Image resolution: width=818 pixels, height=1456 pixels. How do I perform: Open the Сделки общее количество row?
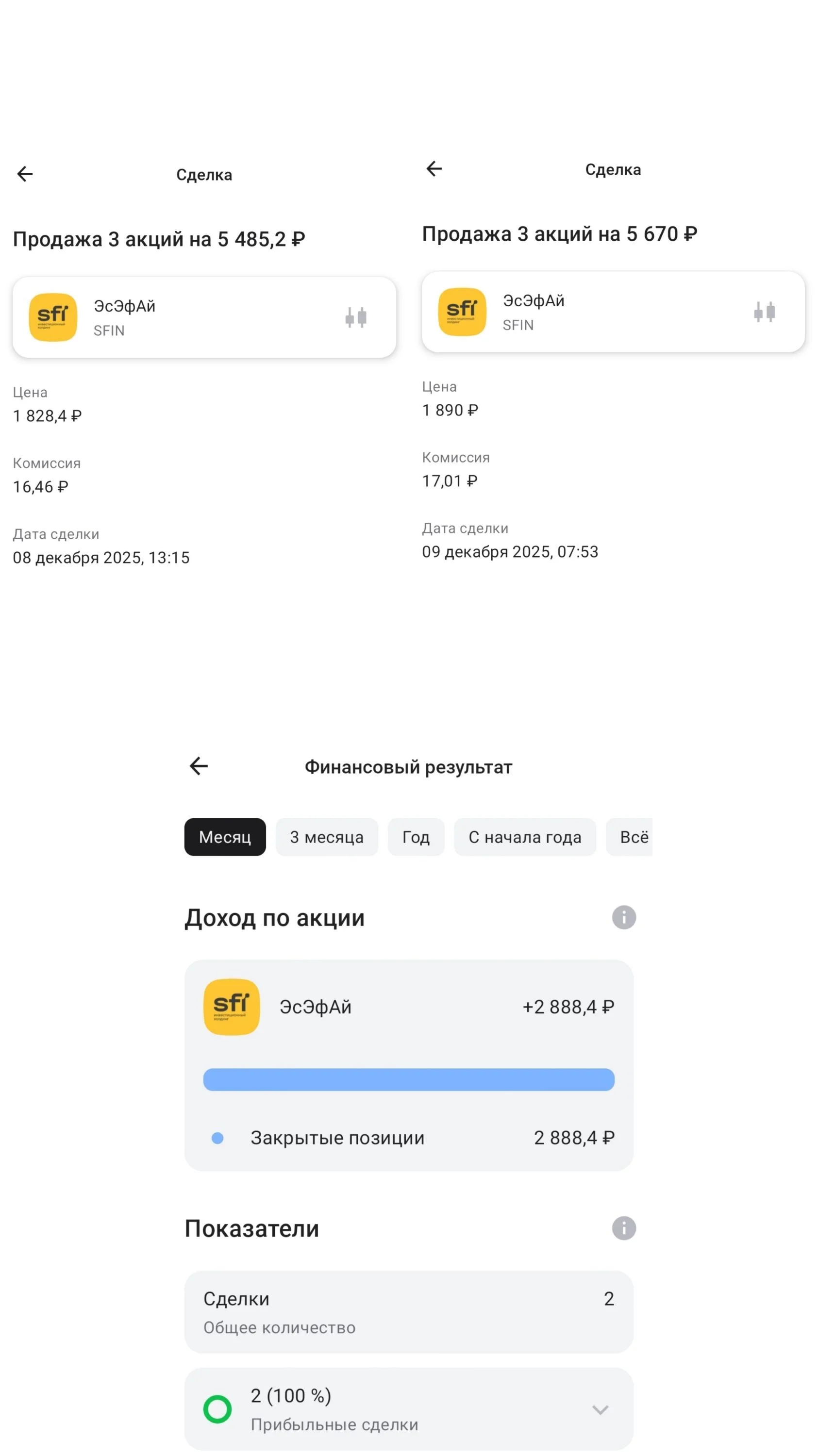click(409, 1312)
